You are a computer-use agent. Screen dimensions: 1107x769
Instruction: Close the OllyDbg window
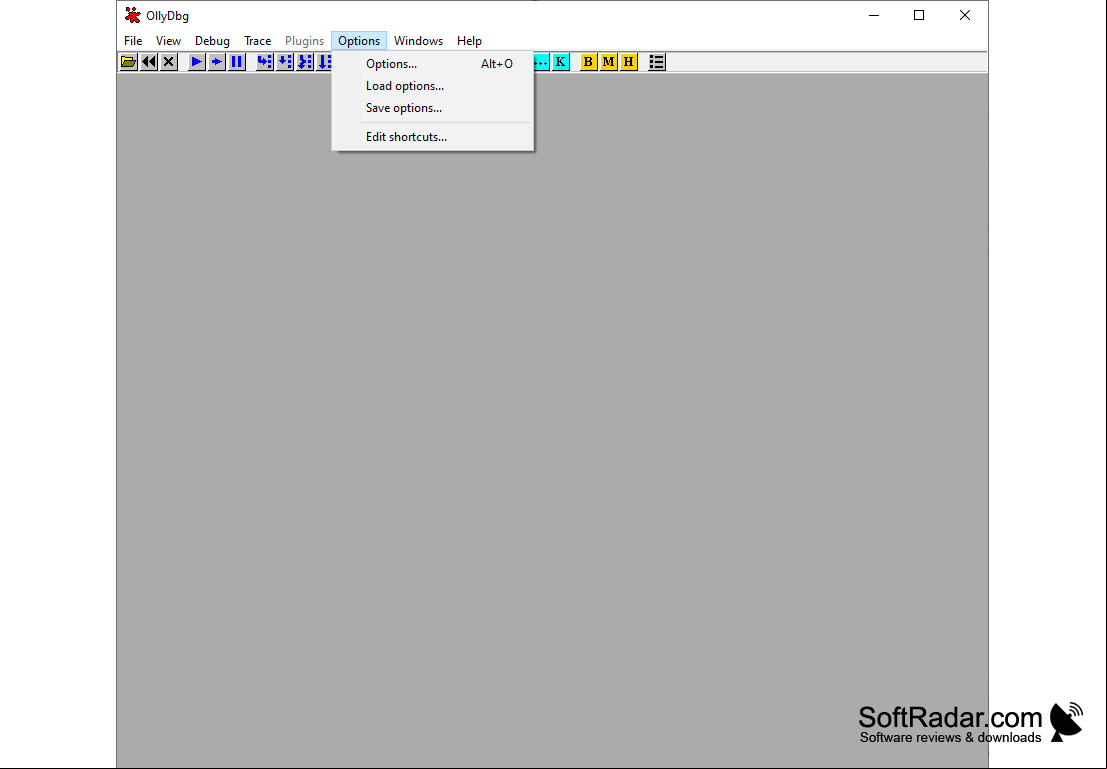(x=964, y=16)
